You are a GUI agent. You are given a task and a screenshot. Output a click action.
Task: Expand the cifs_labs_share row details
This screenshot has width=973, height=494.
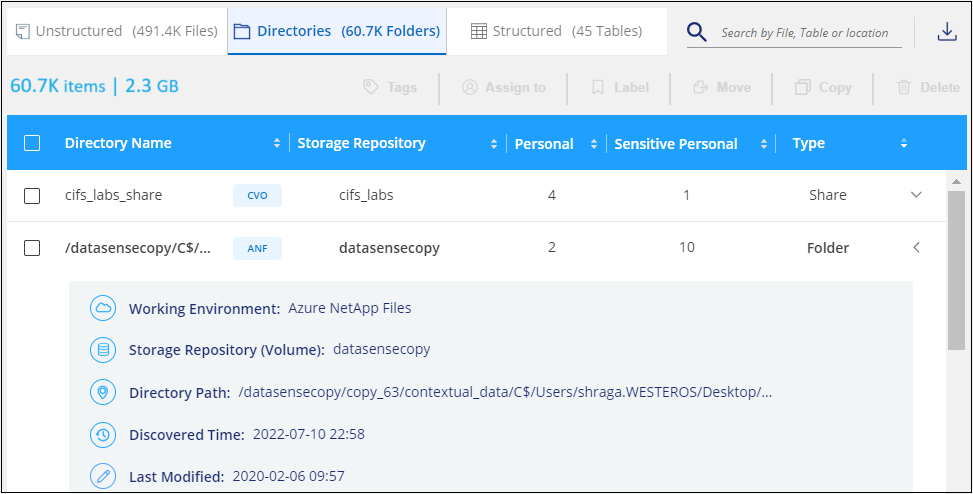point(916,195)
